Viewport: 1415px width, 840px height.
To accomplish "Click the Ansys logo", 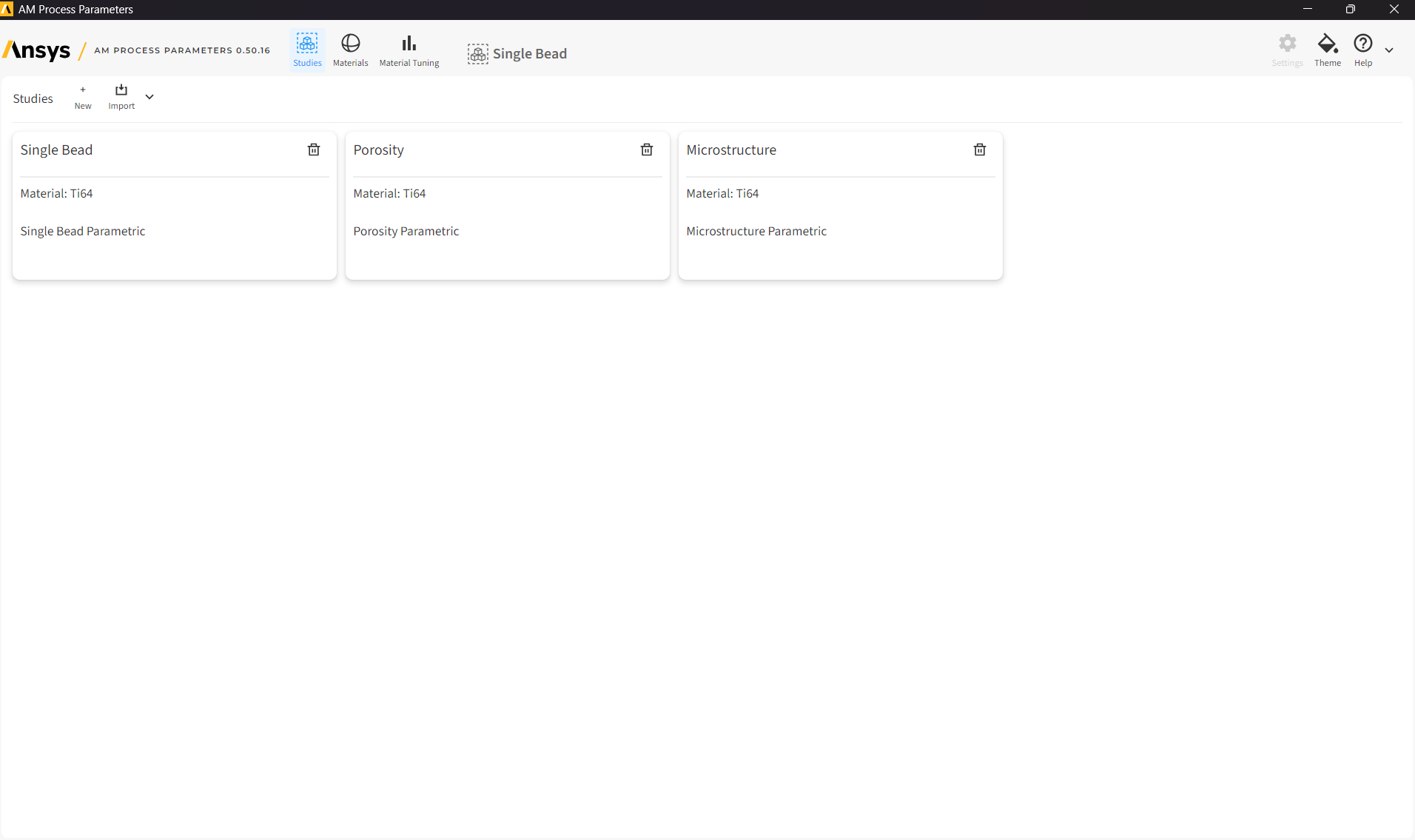I will click(36, 50).
